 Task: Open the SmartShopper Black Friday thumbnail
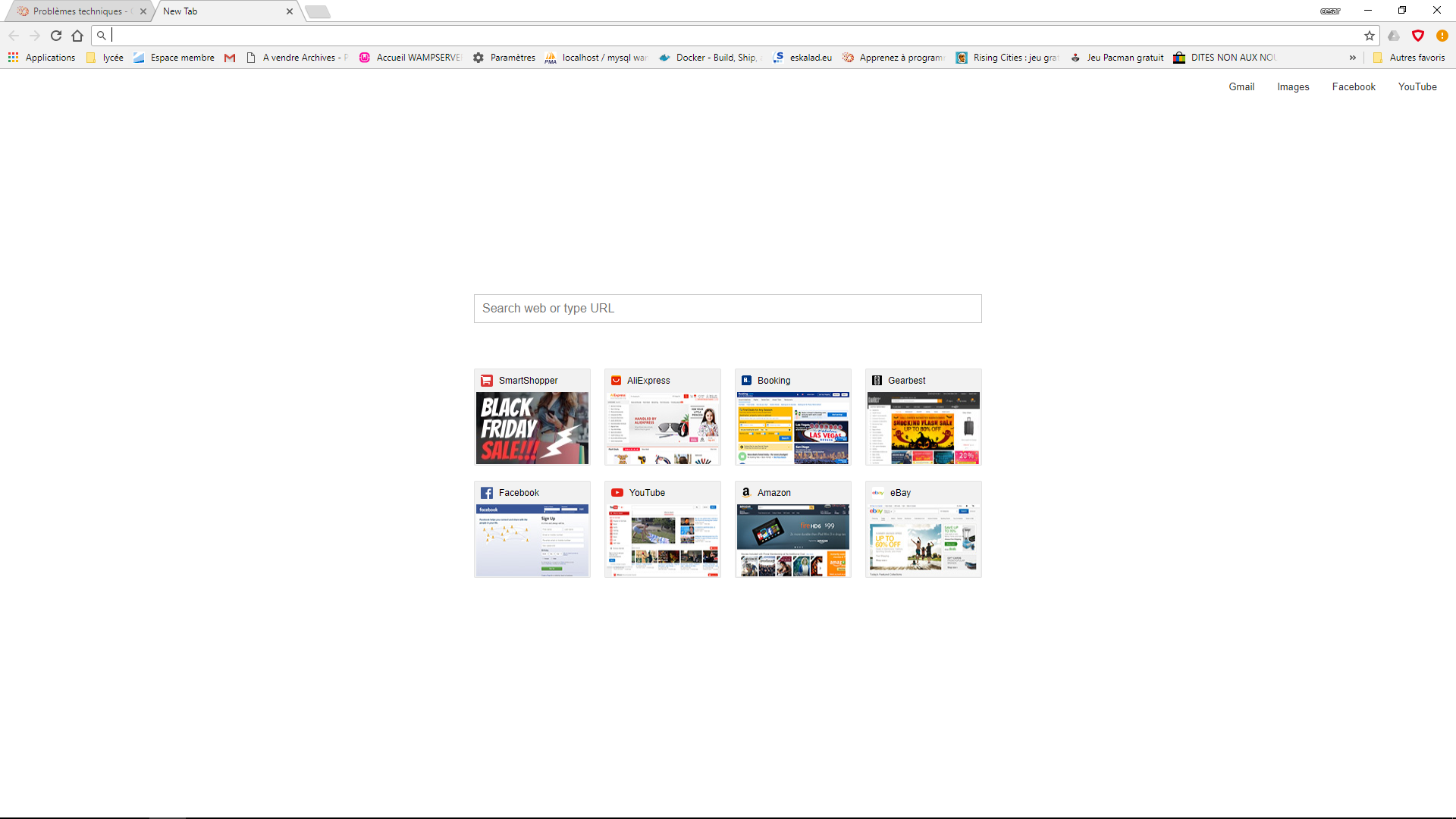(532, 427)
